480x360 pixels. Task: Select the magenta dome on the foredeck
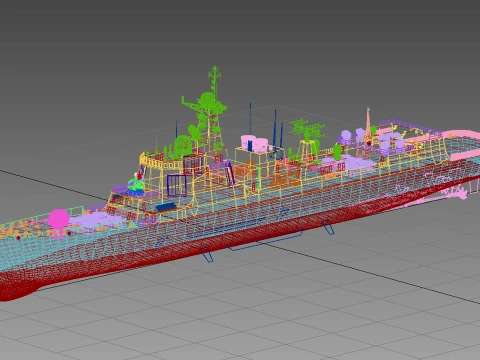coord(58,219)
